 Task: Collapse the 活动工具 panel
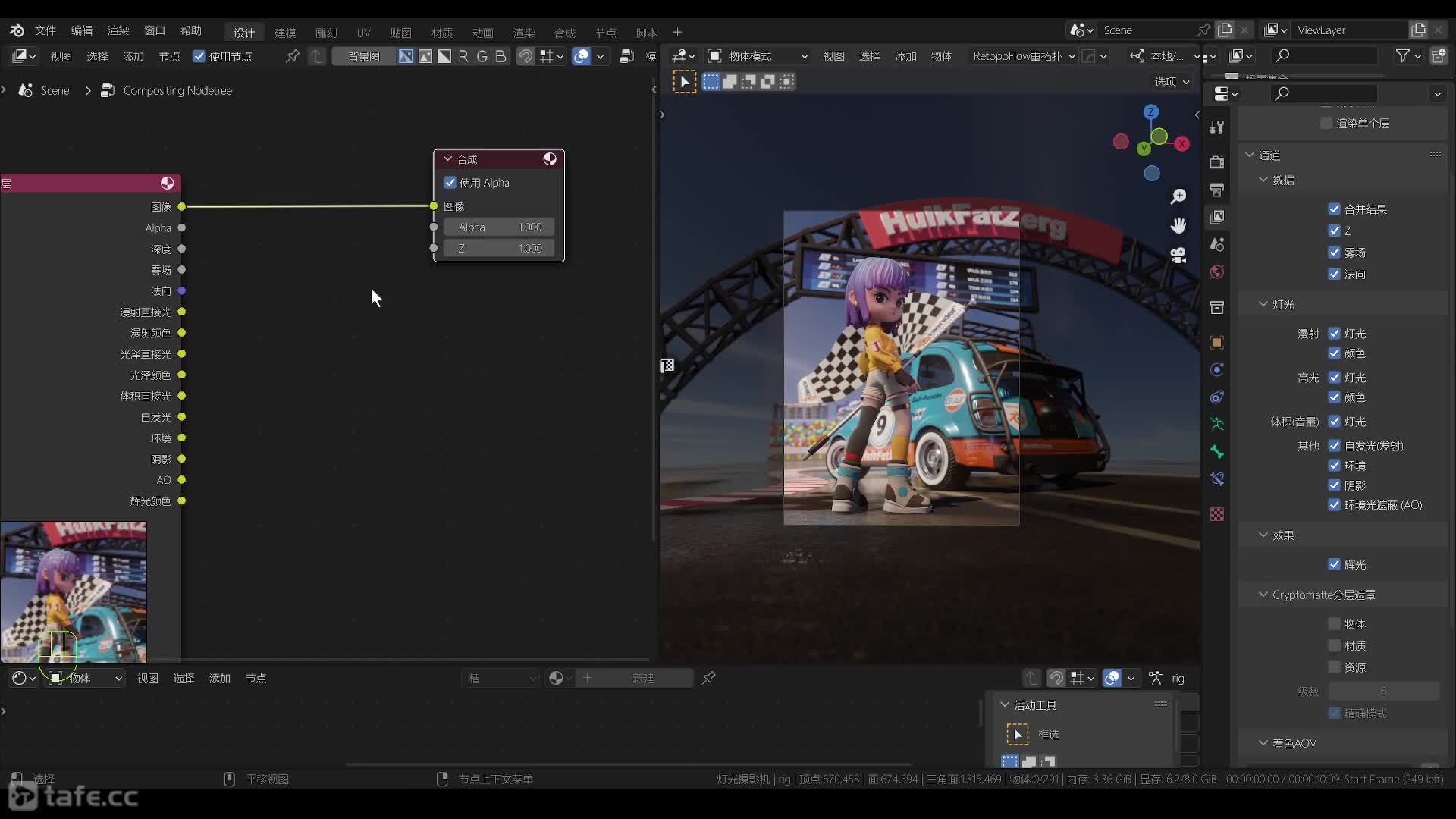tap(1005, 705)
